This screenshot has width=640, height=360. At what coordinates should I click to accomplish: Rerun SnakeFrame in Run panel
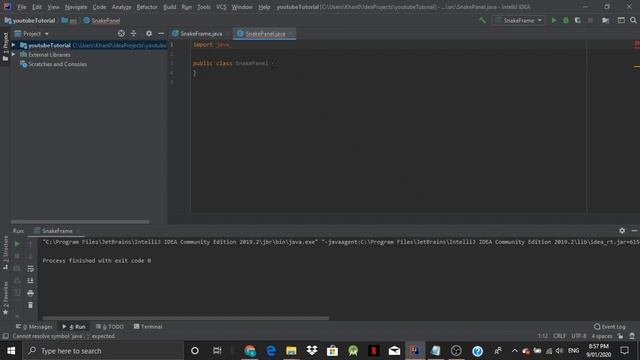(17, 244)
